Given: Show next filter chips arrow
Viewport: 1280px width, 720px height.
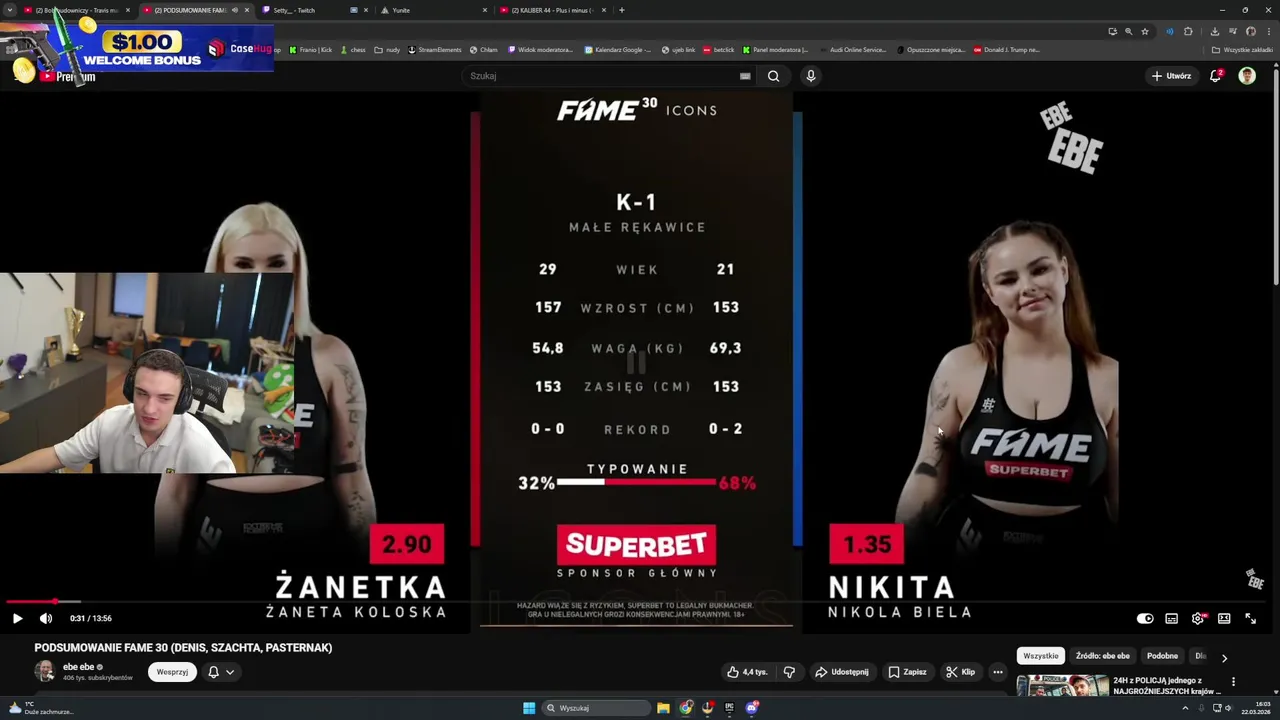Looking at the screenshot, I should click(x=1224, y=657).
